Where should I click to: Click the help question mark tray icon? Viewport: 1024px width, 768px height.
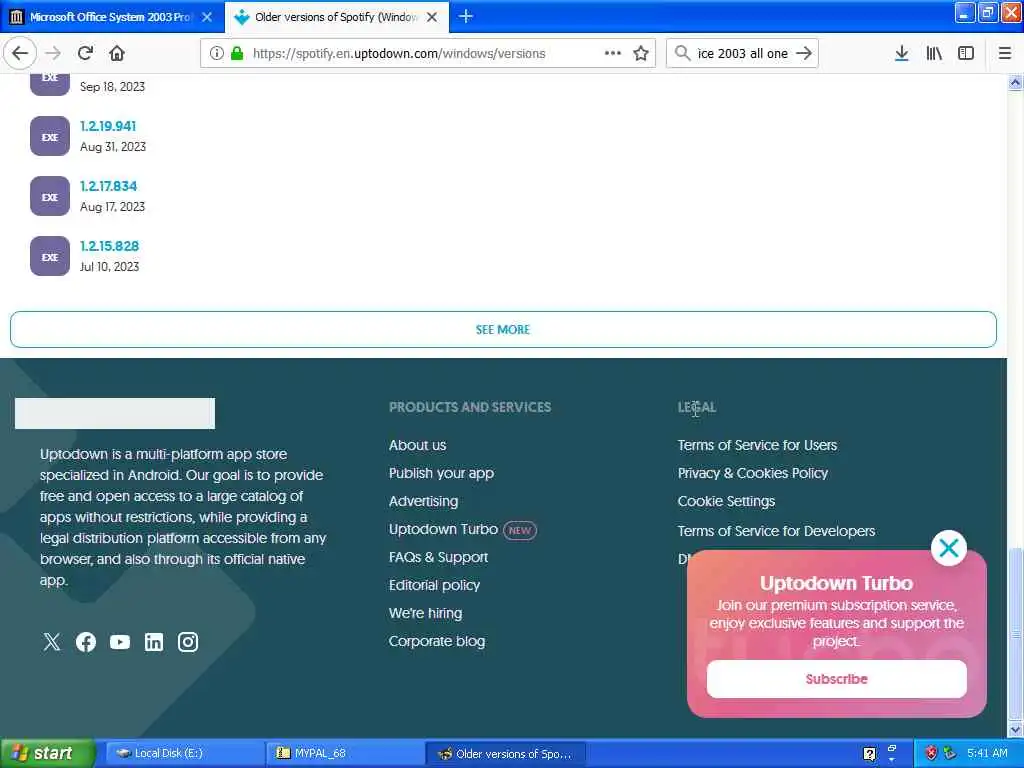click(869, 754)
